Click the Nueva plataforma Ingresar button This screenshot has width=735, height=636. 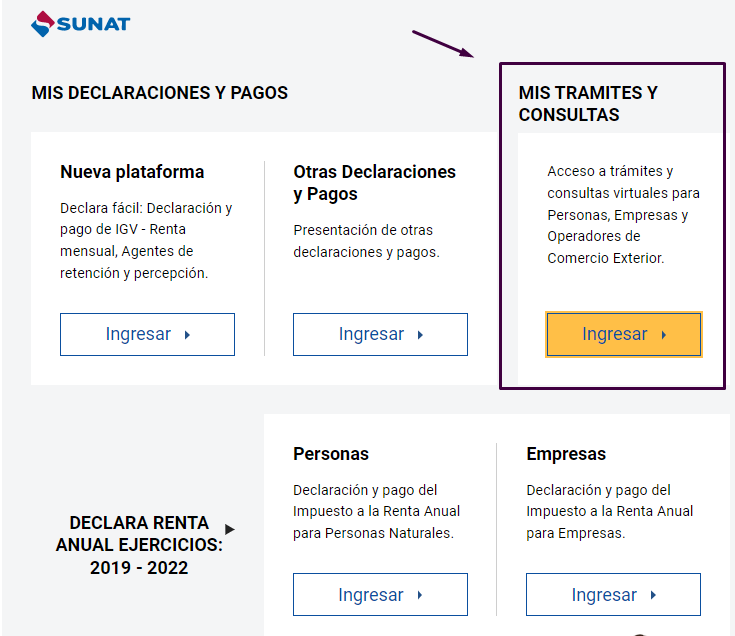tap(147, 334)
